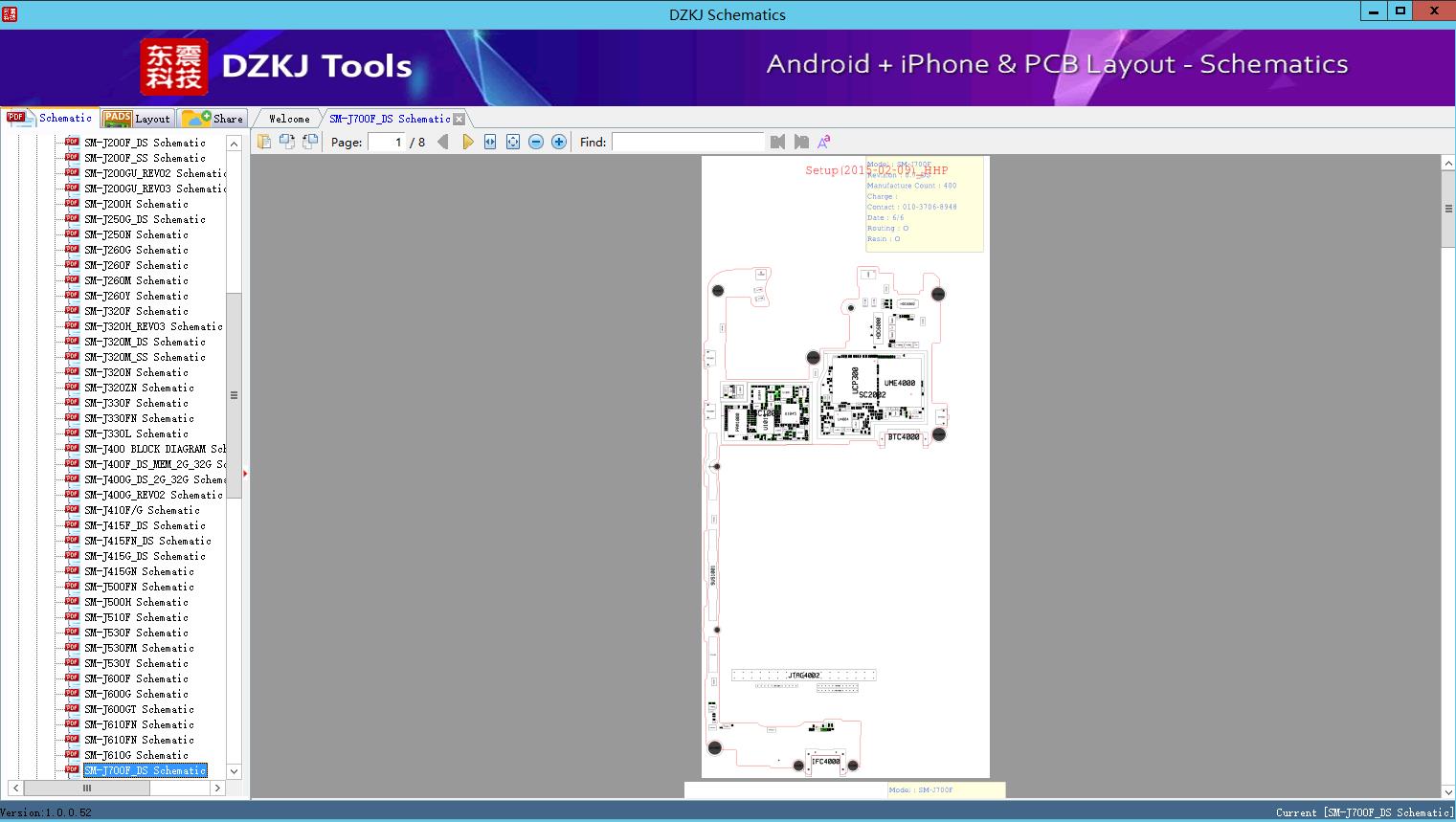Click the fit width icon
Image resolution: width=1456 pixels, height=822 pixels.
(x=490, y=142)
